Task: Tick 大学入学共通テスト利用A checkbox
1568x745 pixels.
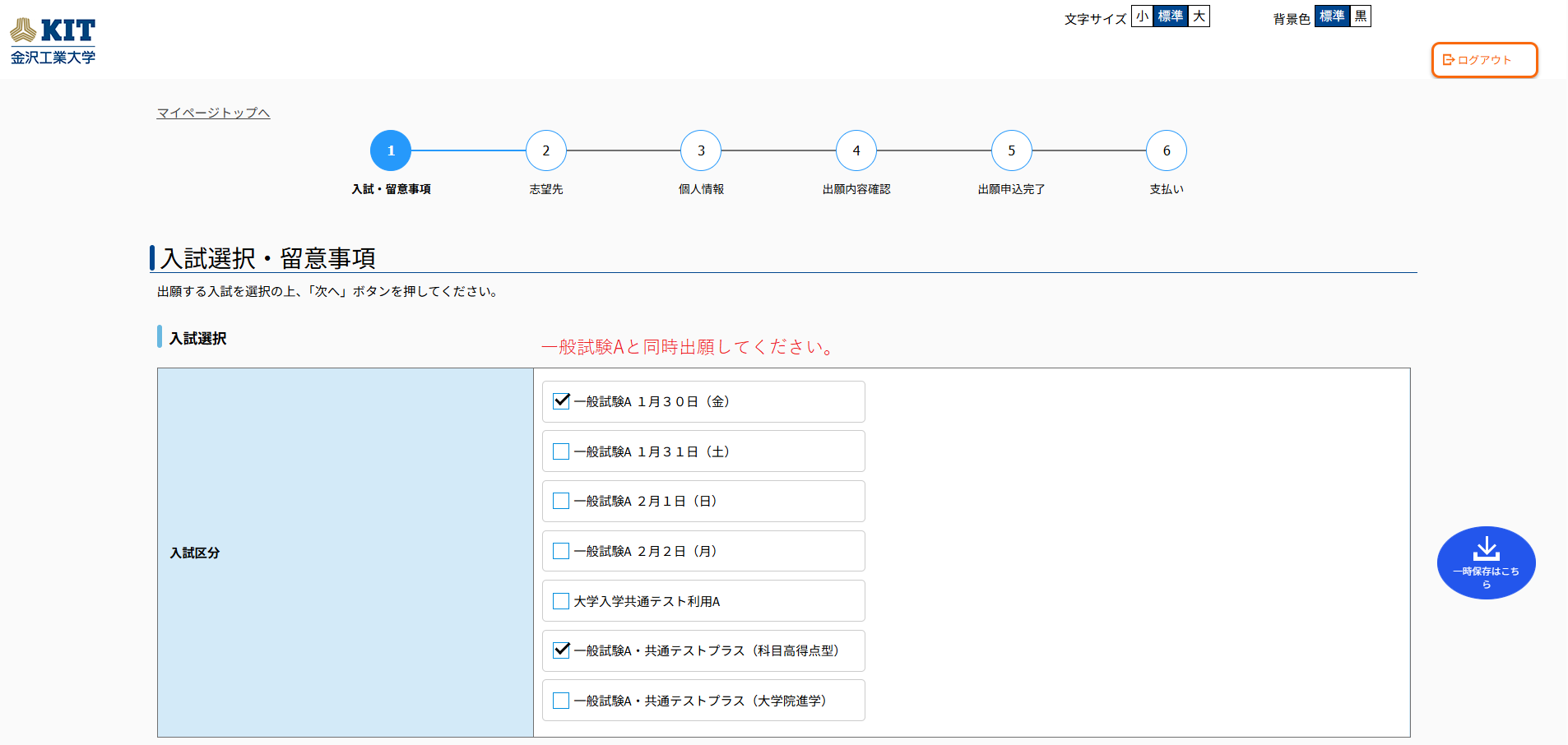Action: pos(561,601)
